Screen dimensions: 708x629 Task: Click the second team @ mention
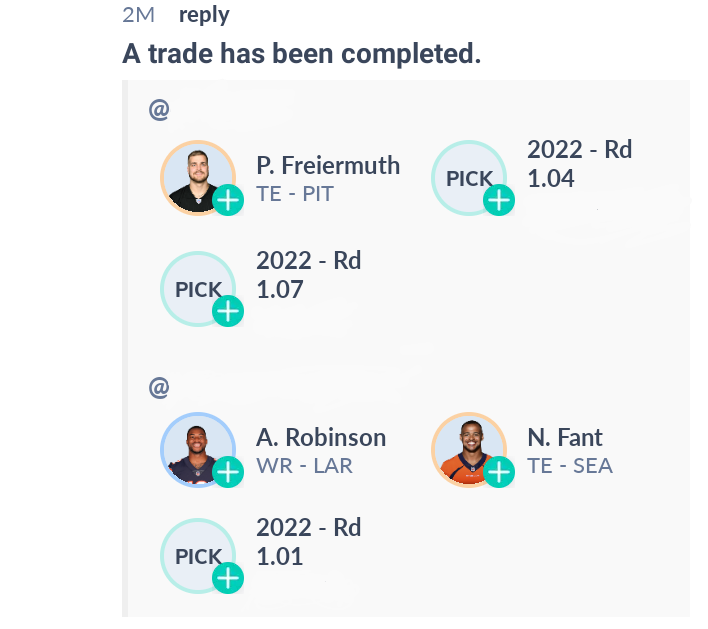(159, 388)
